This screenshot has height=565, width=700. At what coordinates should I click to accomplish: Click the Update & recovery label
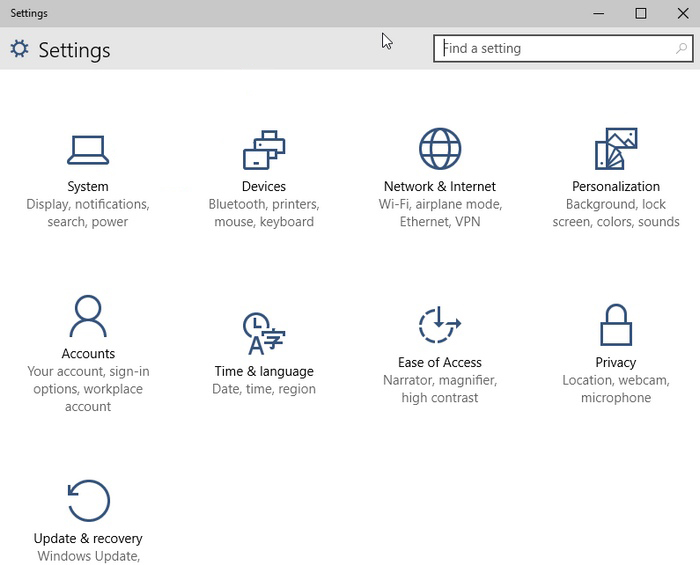[x=88, y=538]
